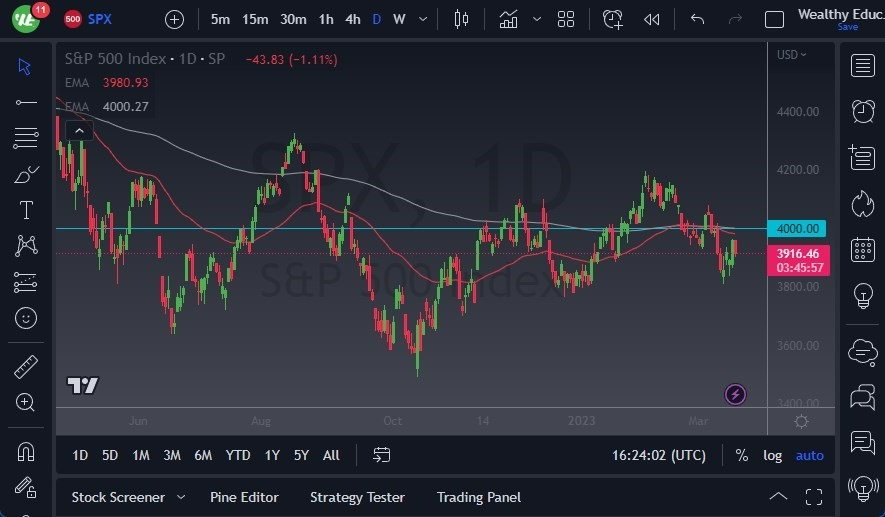Screen dimensions: 885x517
Task: Undo the last chart action
Action: [x=698, y=20]
